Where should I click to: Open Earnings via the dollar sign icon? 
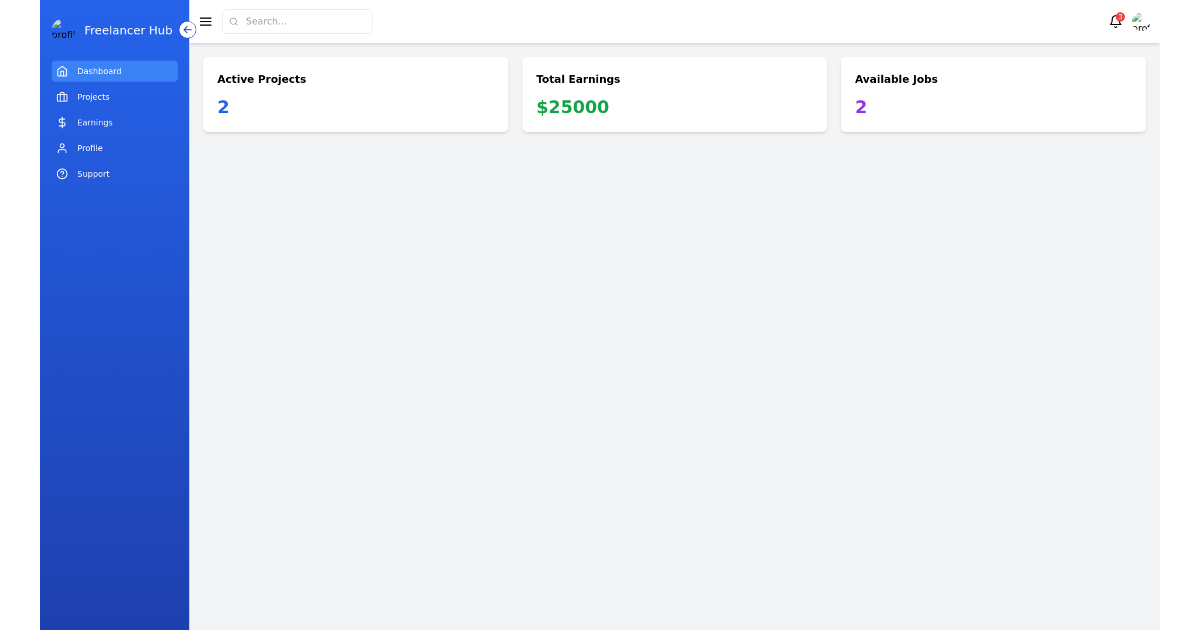[62, 122]
